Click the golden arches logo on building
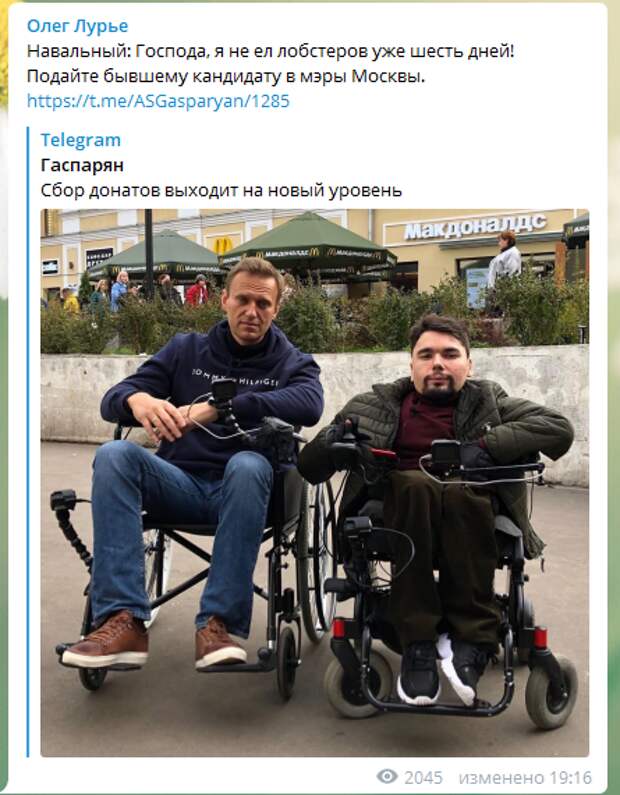The height and width of the screenshot is (795, 620). coord(223,245)
